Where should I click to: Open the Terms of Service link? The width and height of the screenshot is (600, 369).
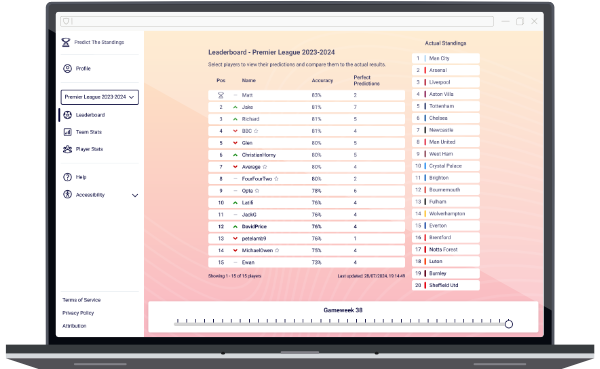[82, 300]
